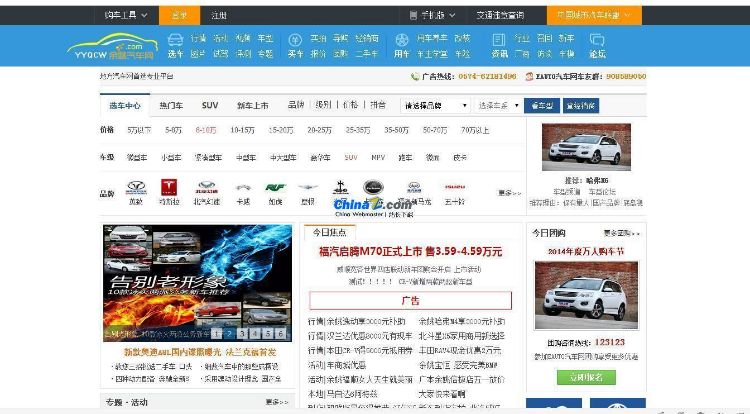This screenshot has width=750, height=414.
Task: Open headline 福汽启腾M70正式上市
Action: [410, 251]
